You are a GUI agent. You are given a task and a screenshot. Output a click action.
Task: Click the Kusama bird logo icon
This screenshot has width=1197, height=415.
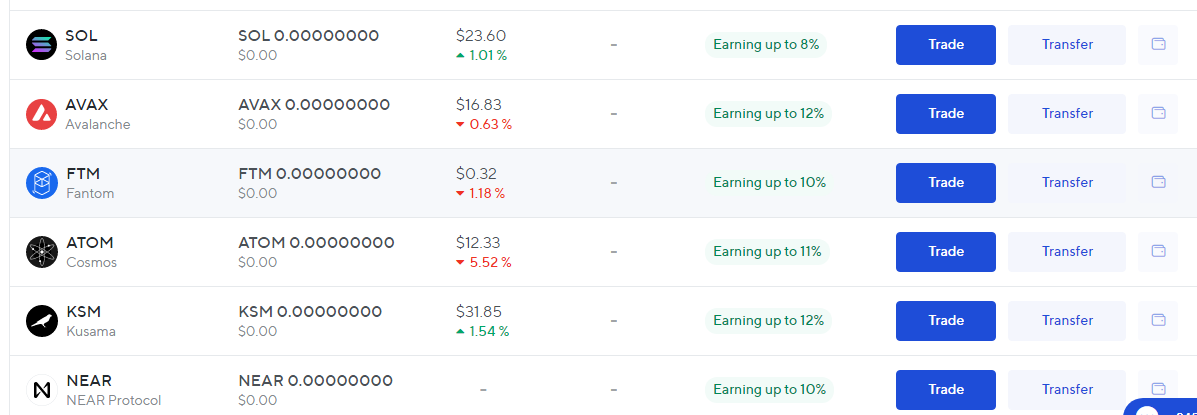pyautogui.click(x=42, y=321)
